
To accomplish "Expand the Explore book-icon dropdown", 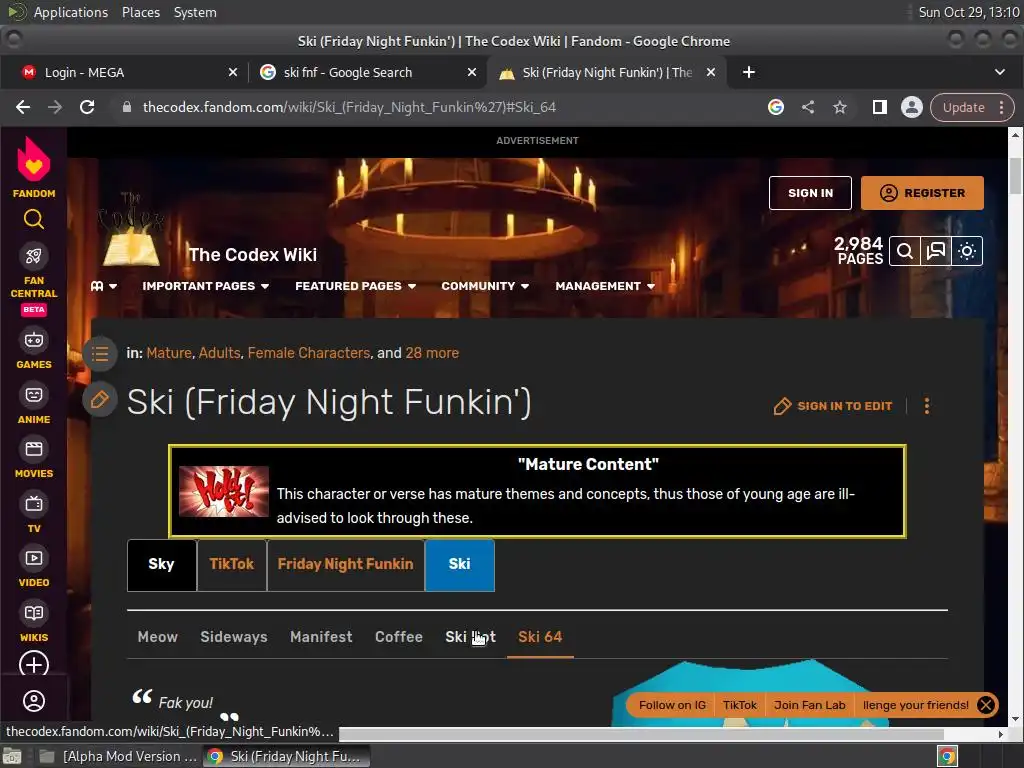I will click(104, 286).
